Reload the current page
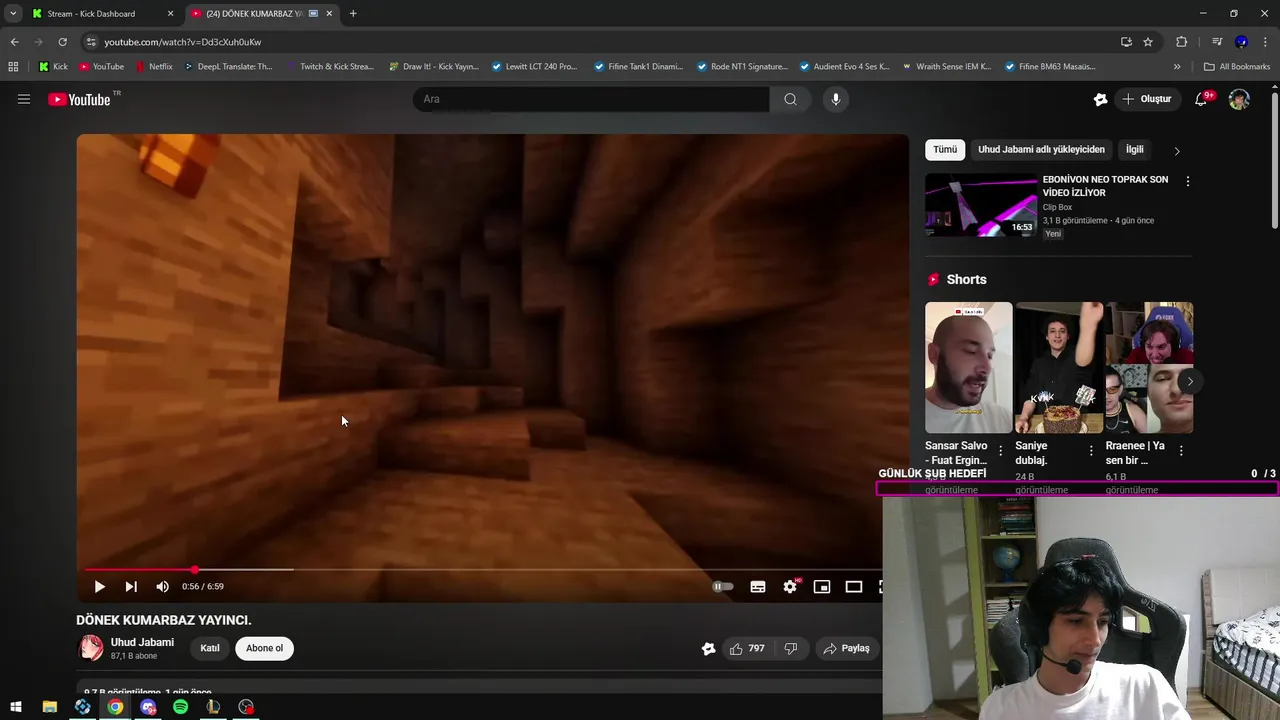Image resolution: width=1280 pixels, height=720 pixels. point(62,42)
